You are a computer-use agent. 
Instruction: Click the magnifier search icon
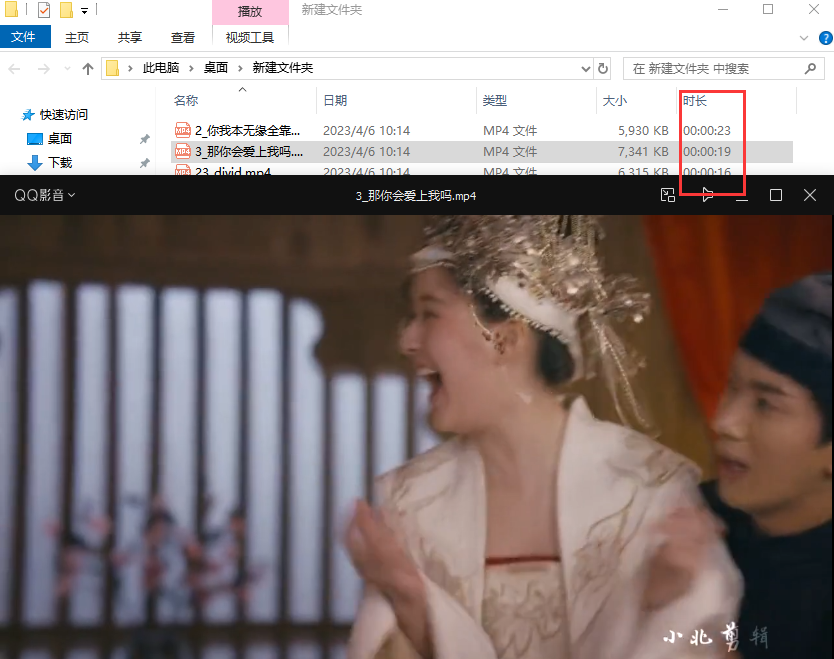coord(810,69)
